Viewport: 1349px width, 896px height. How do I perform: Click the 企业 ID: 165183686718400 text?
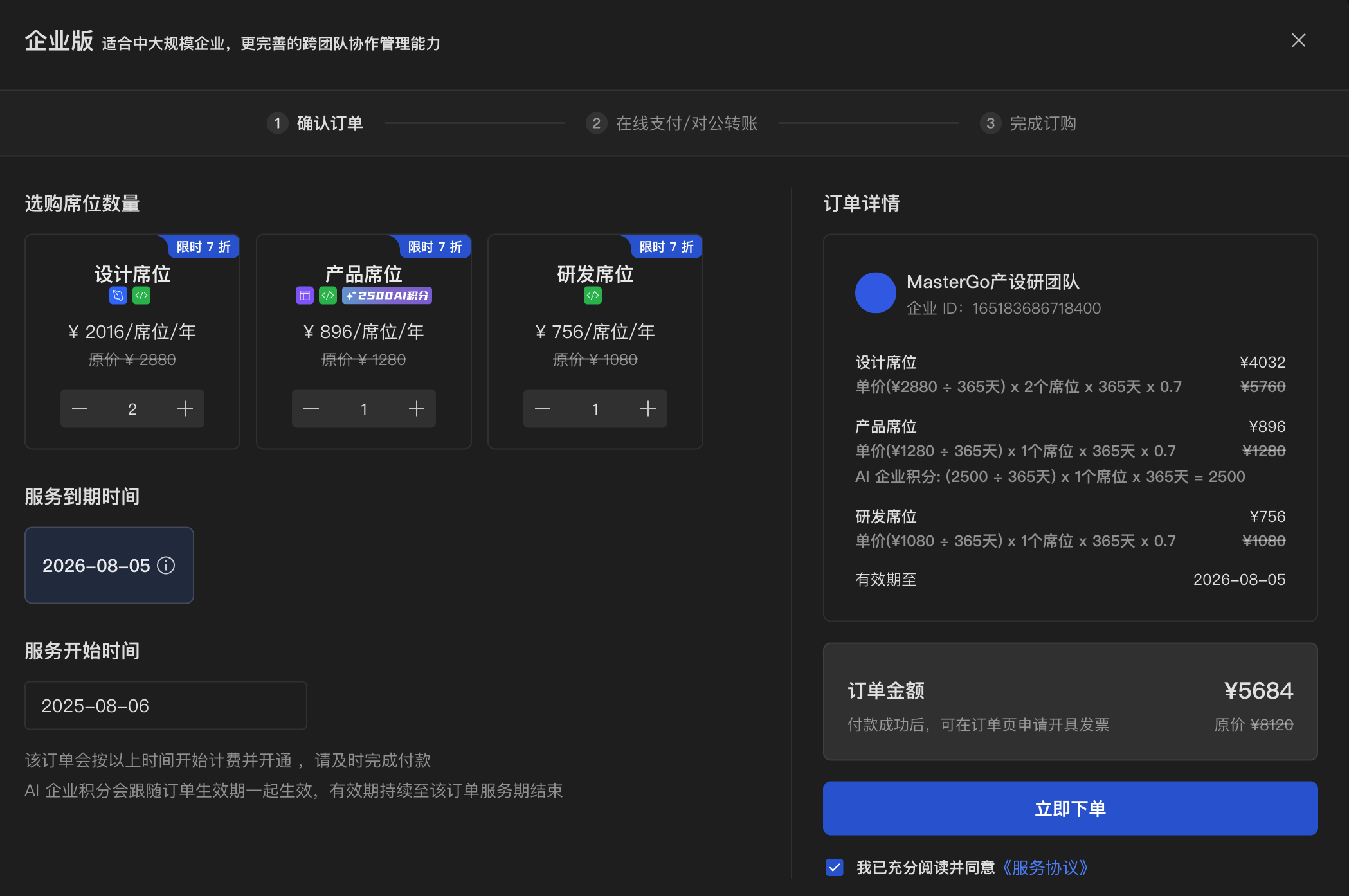[1004, 308]
